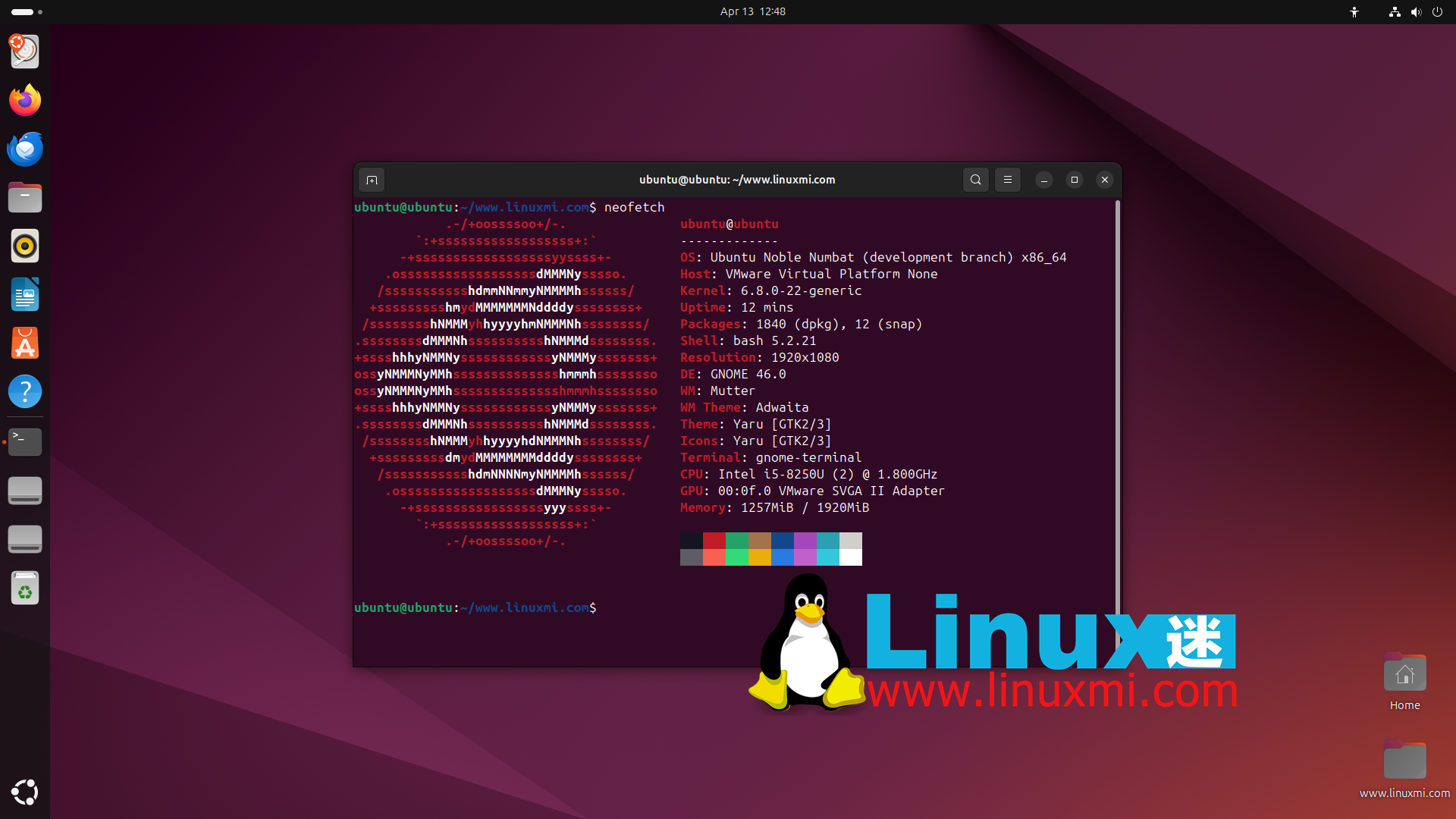Click the network icon in top bar
The image size is (1456, 819).
pos(1395,11)
